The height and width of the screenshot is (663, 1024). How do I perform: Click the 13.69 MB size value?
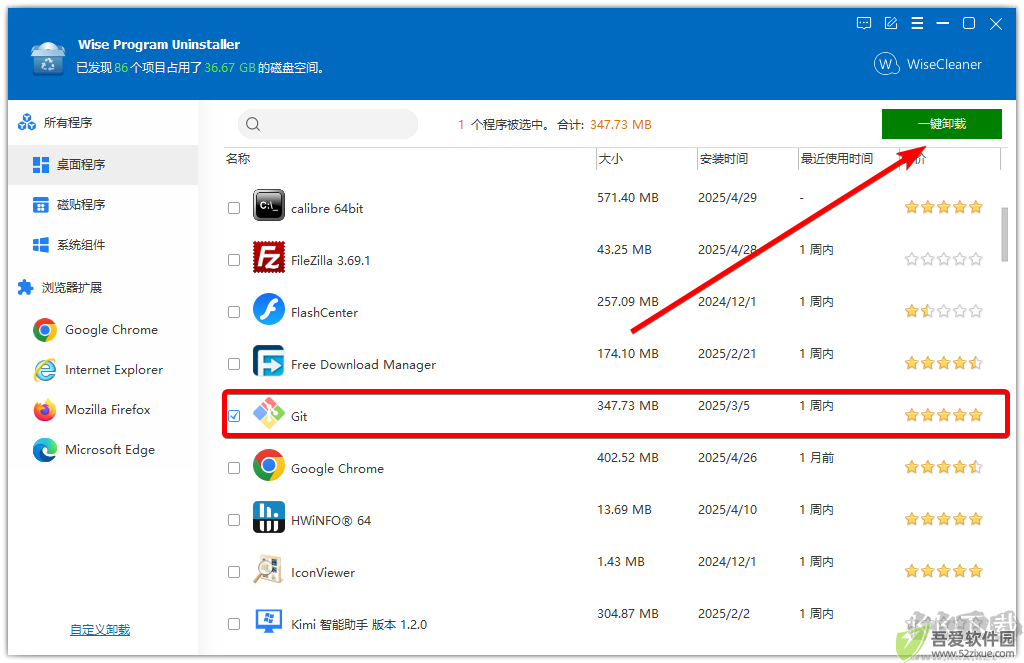click(624, 509)
